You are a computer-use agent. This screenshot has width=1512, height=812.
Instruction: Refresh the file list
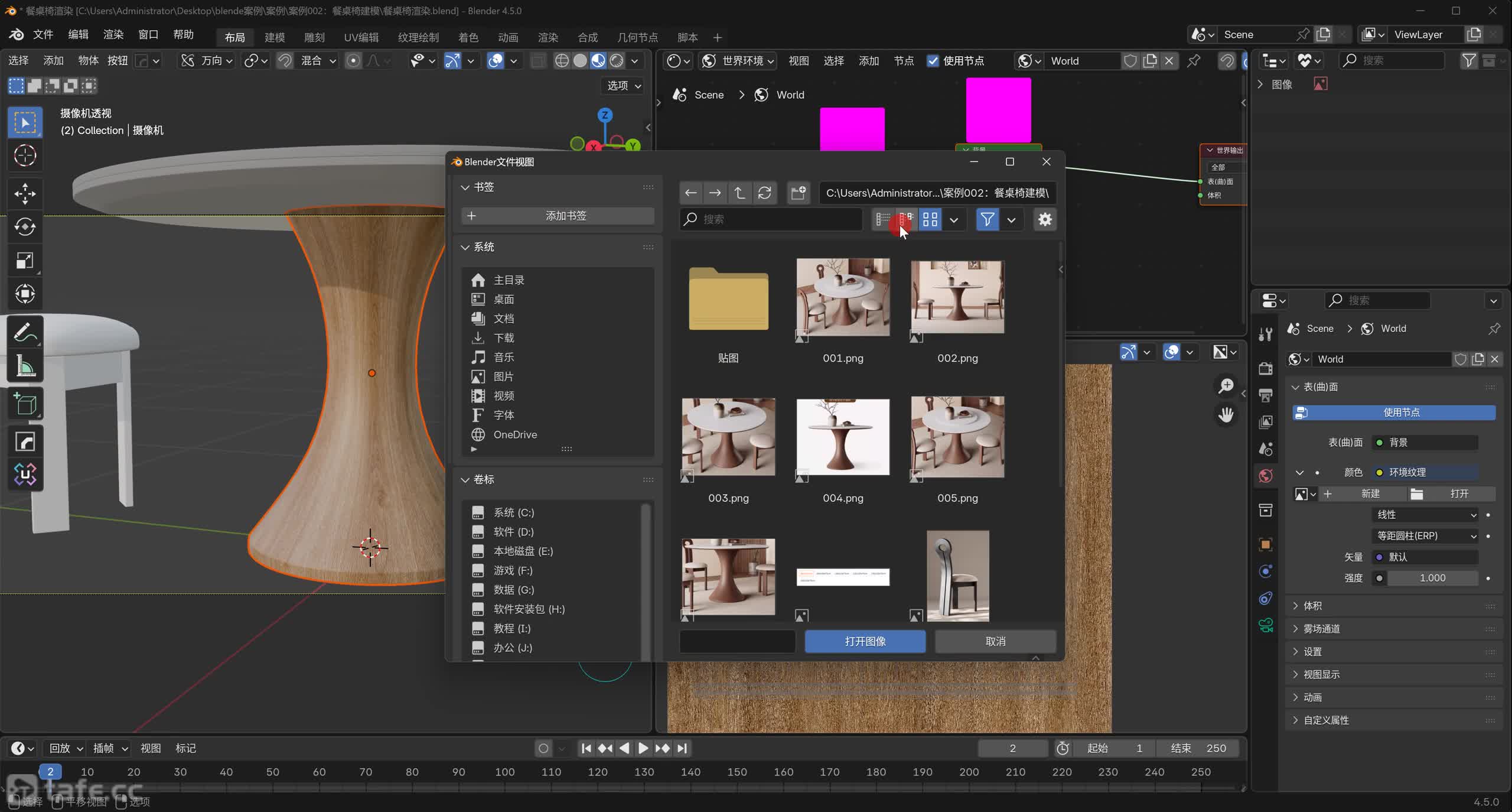765,193
